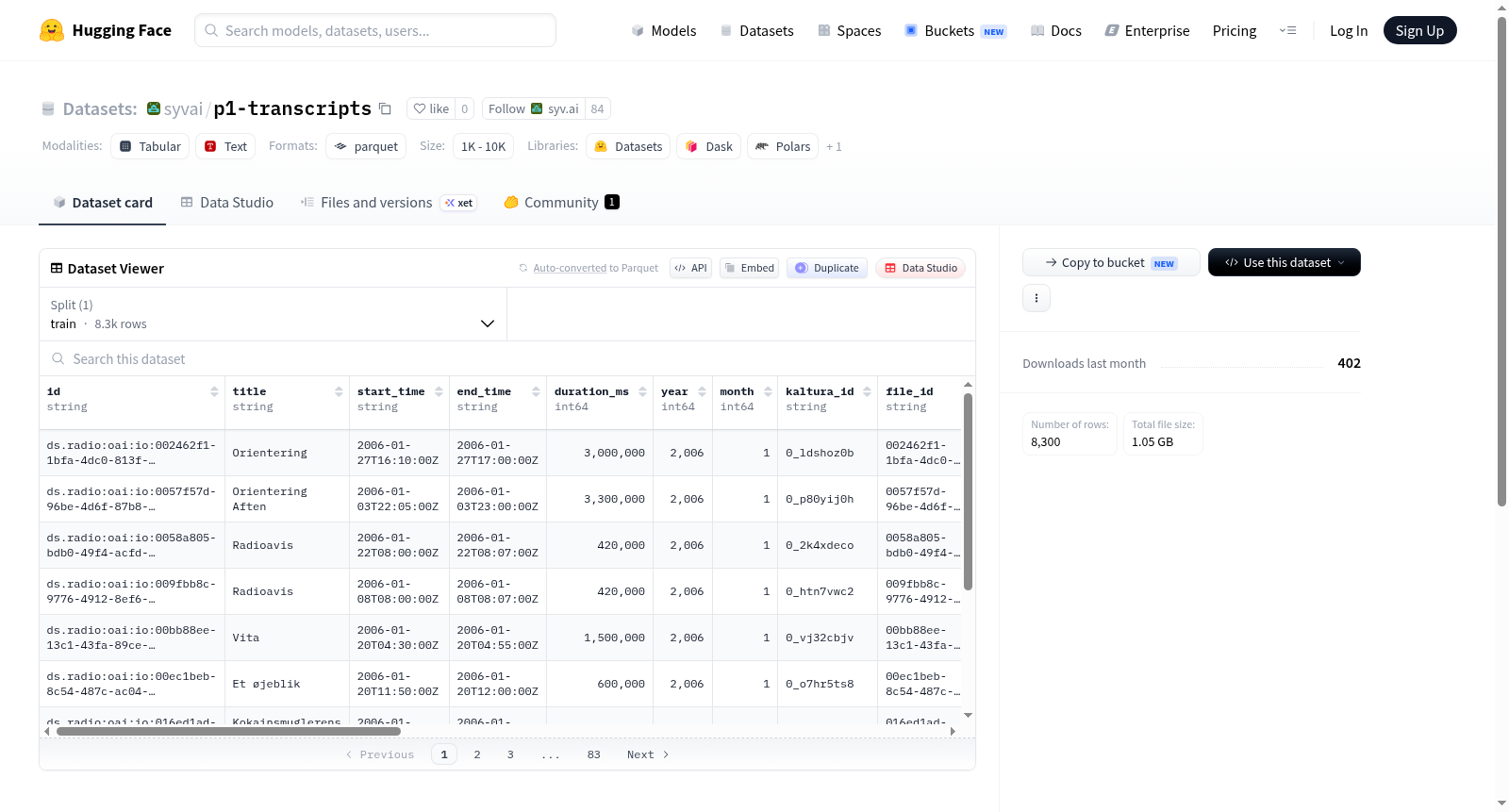Image resolution: width=1509 pixels, height=812 pixels.
Task: Focus the Search this dataset field
Action: (x=507, y=358)
